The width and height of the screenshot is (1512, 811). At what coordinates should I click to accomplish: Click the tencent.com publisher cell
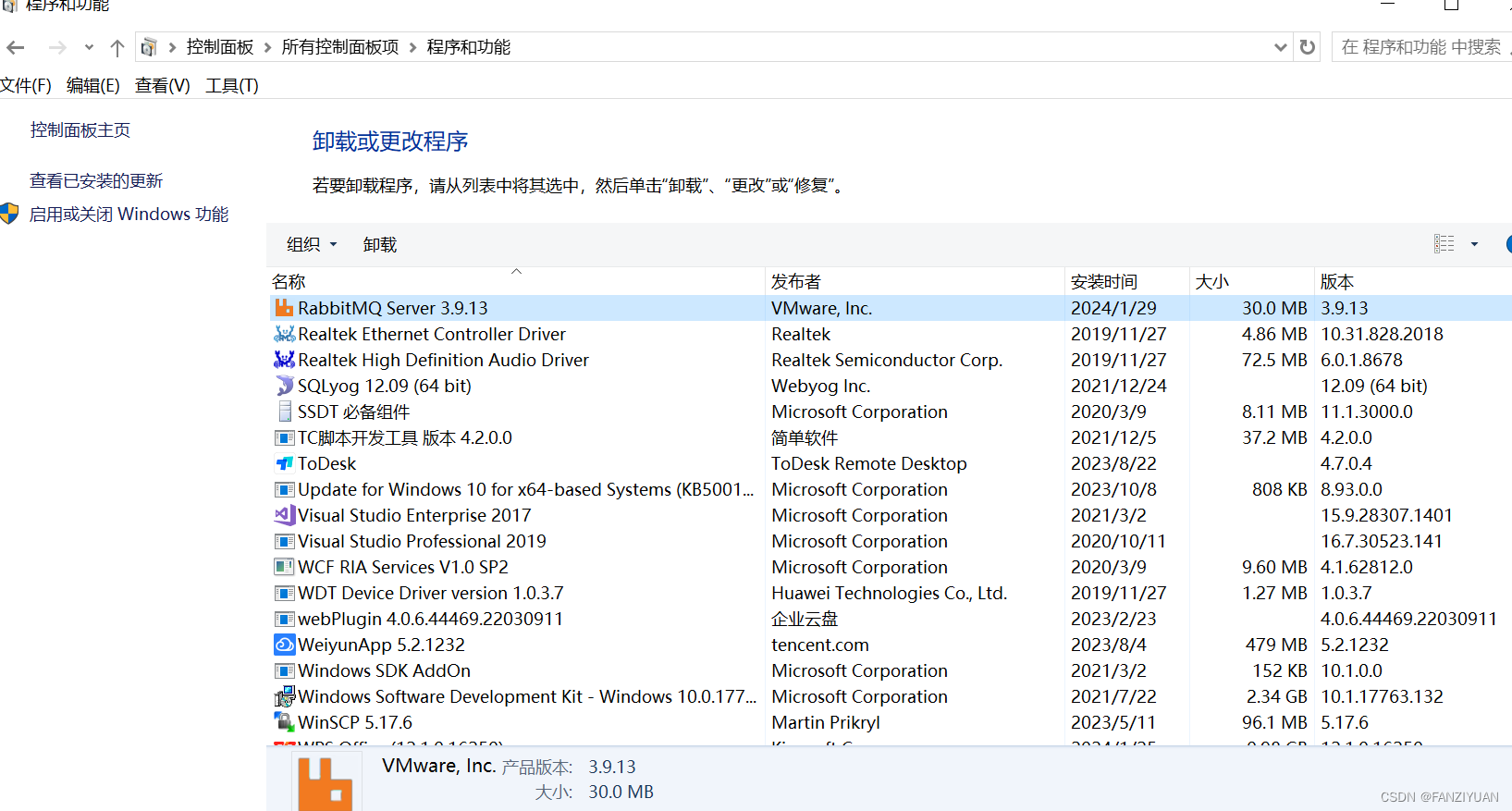point(820,645)
